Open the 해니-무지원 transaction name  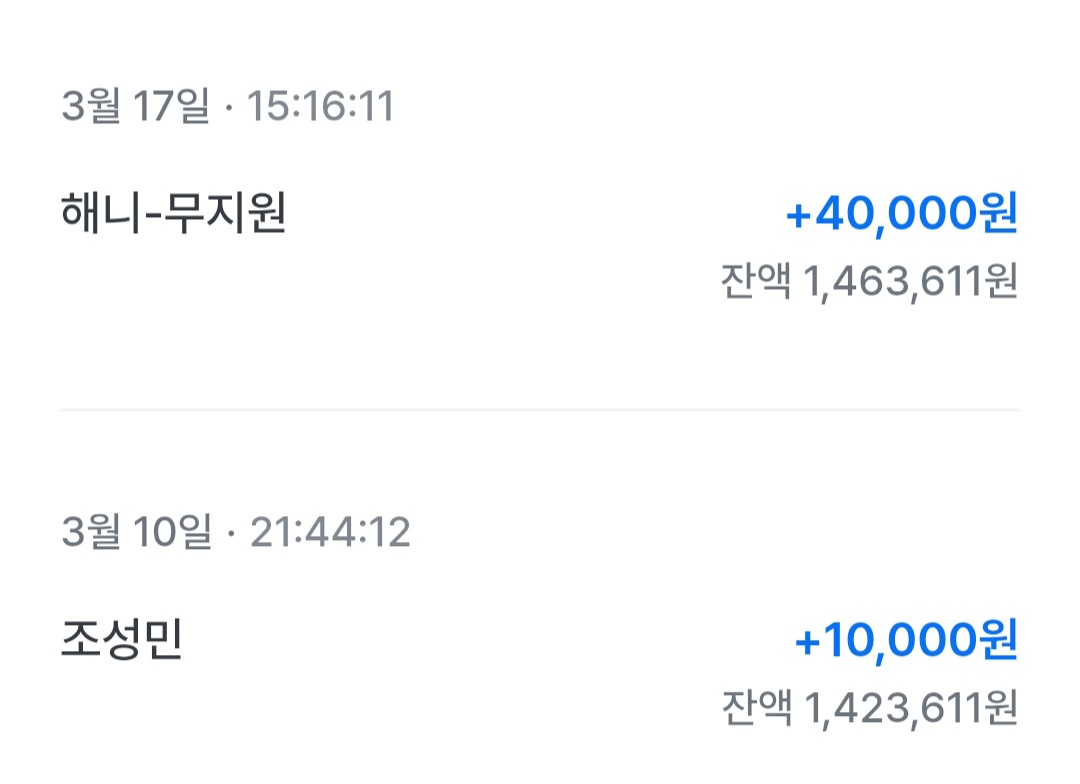174,214
